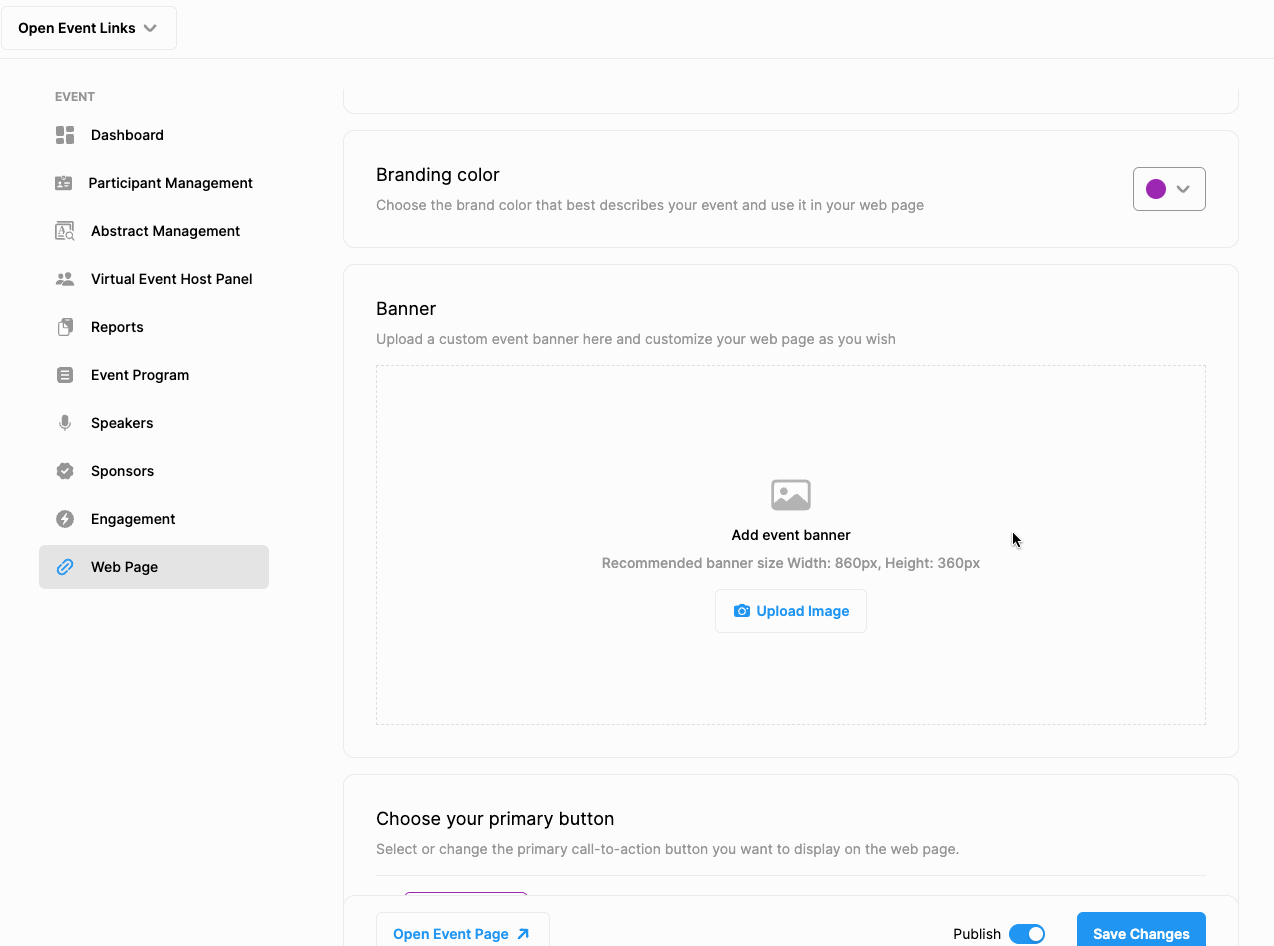Viewport: 1274px width, 946px height.
Task: Open the Open Event Page link
Action: [x=462, y=933]
